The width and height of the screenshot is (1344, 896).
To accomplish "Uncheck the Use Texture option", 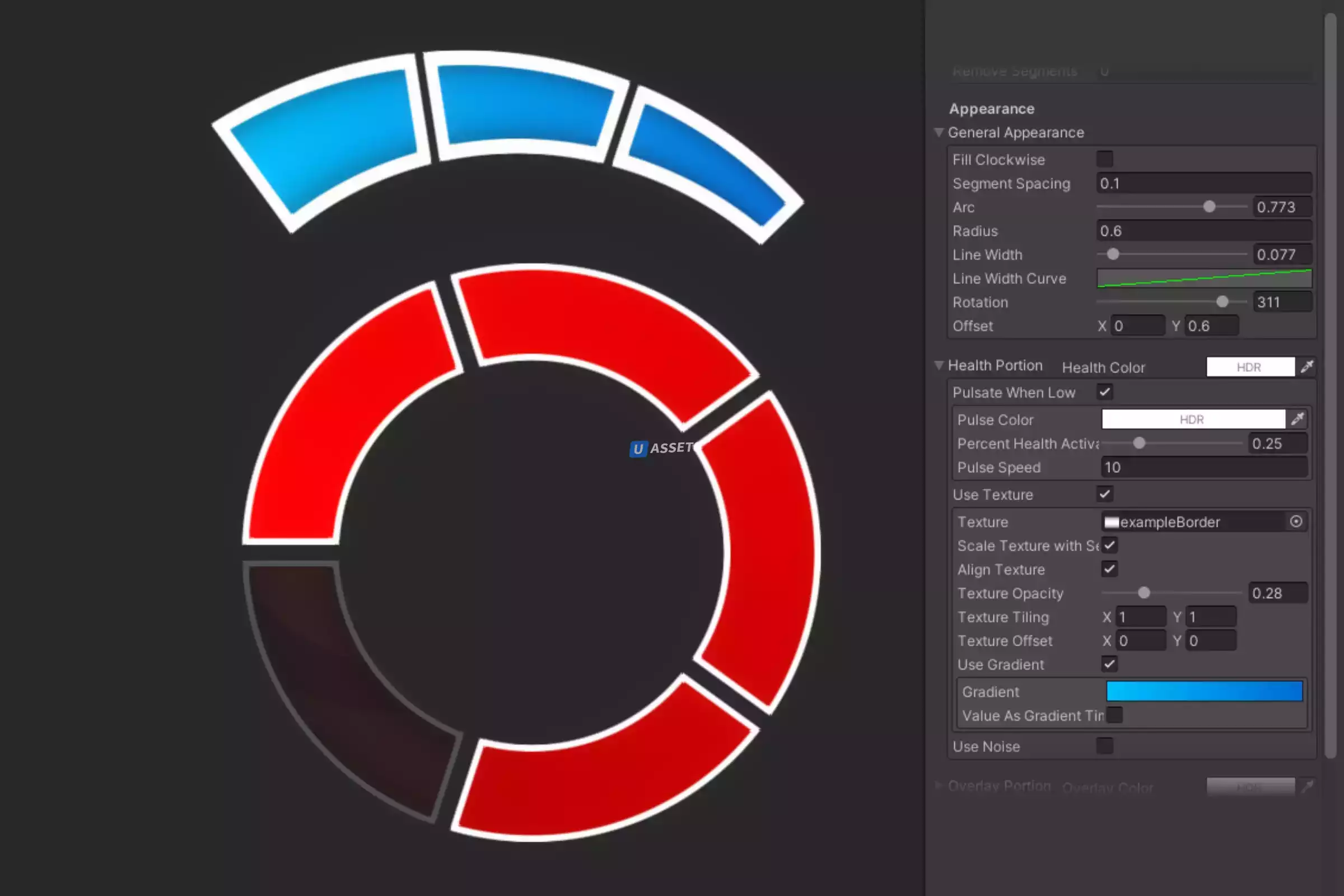I will [1104, 494].
